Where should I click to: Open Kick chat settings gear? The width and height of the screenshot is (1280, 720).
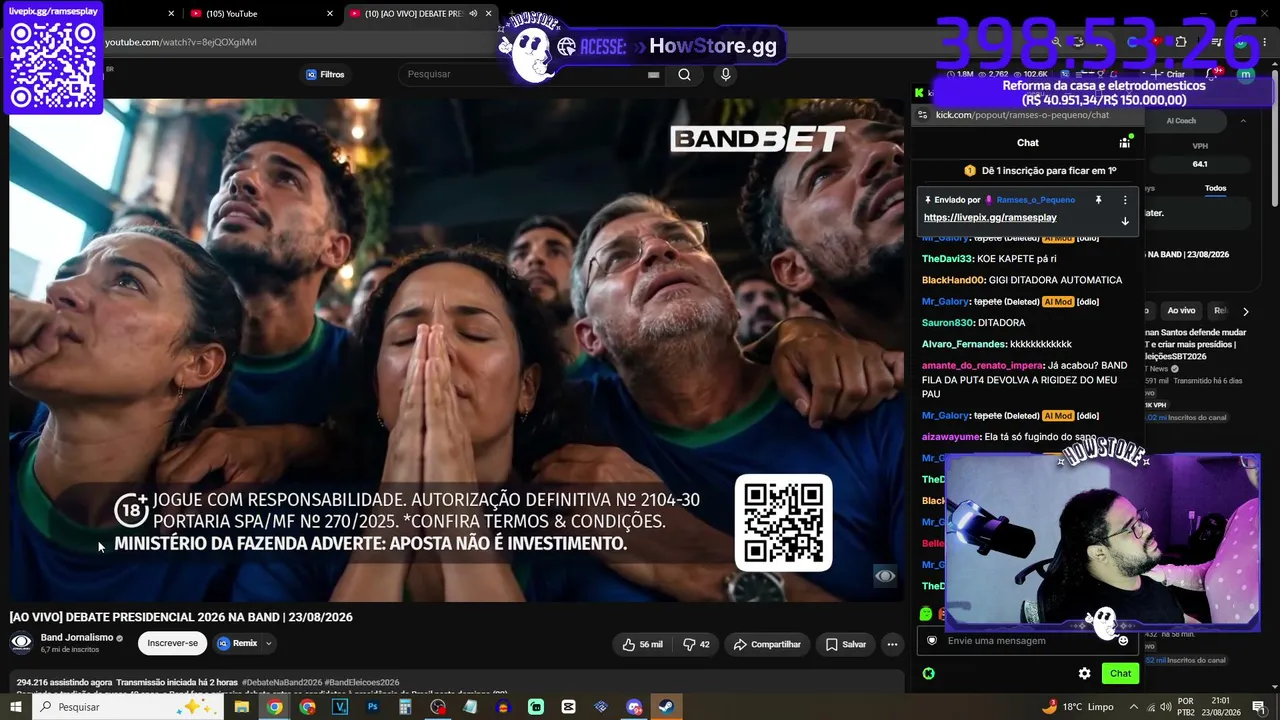1085,673
